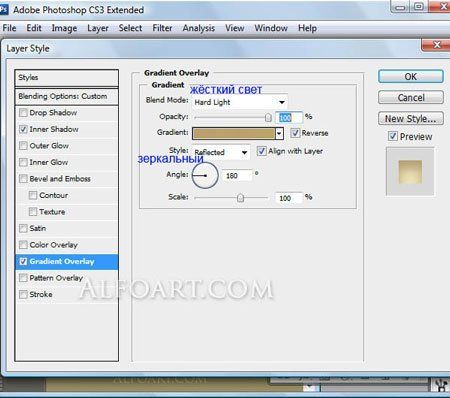The height and width of the screenshot is (398, 450).
Task: Click the Photoshop application icon in title bar
Action: point(4,9)
